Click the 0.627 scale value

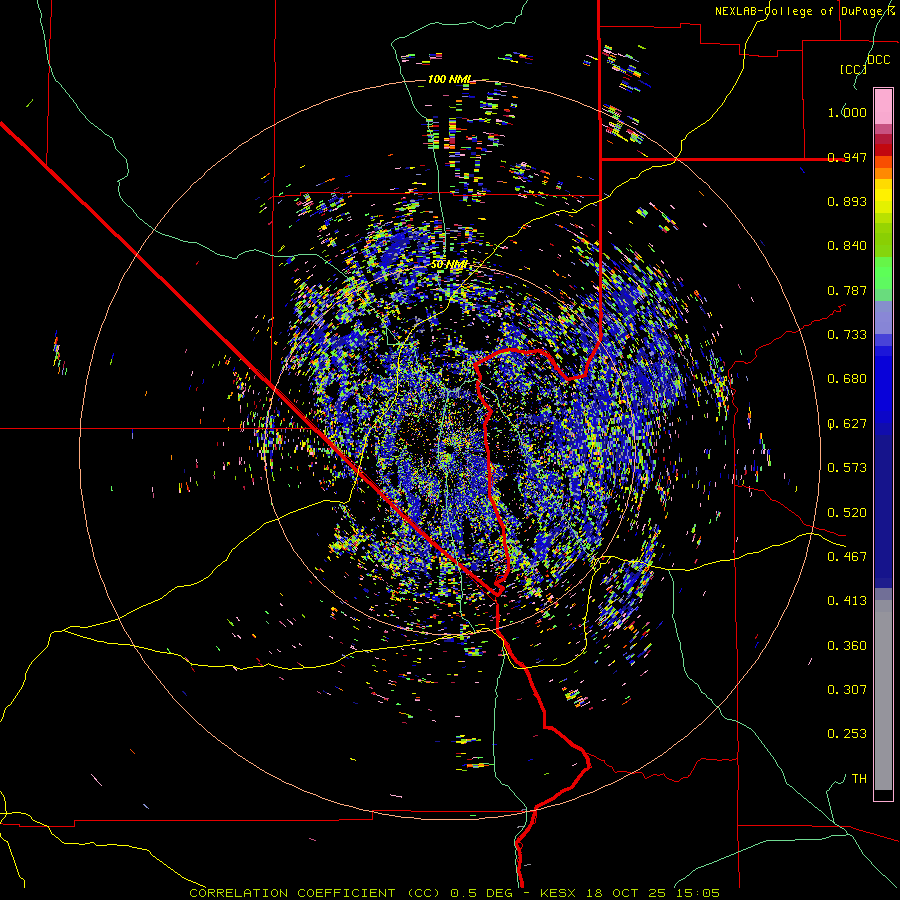[x=847, y=424]
